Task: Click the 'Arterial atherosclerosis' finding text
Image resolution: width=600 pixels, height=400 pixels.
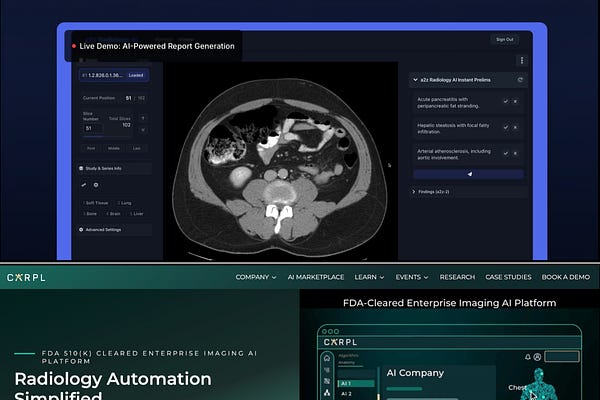Action: coord(454,154)
